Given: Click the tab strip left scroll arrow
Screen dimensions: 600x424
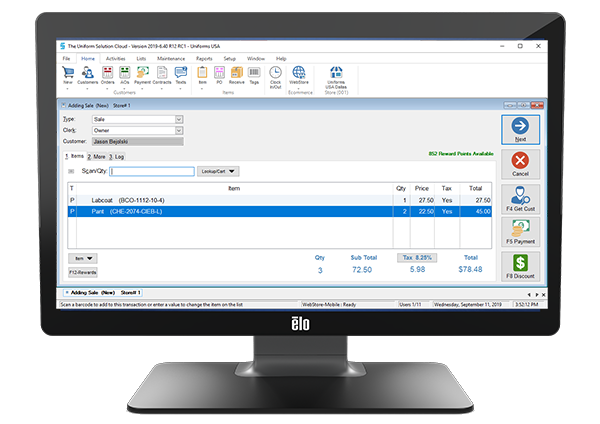Looking at the screenshot, I should click(x=529, y=295).
